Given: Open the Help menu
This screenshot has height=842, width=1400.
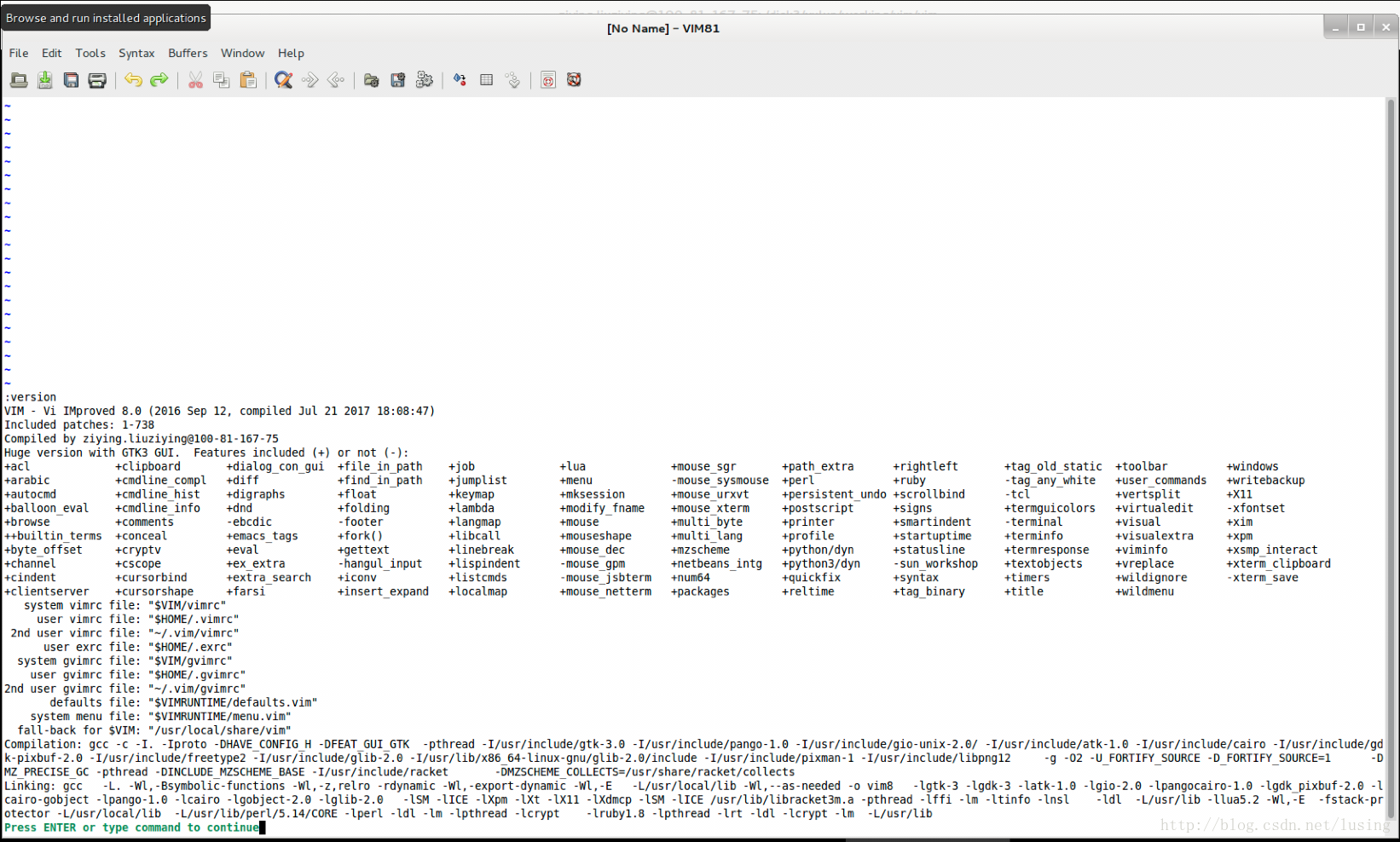Looking at the screenshot, I should point(291,53).
